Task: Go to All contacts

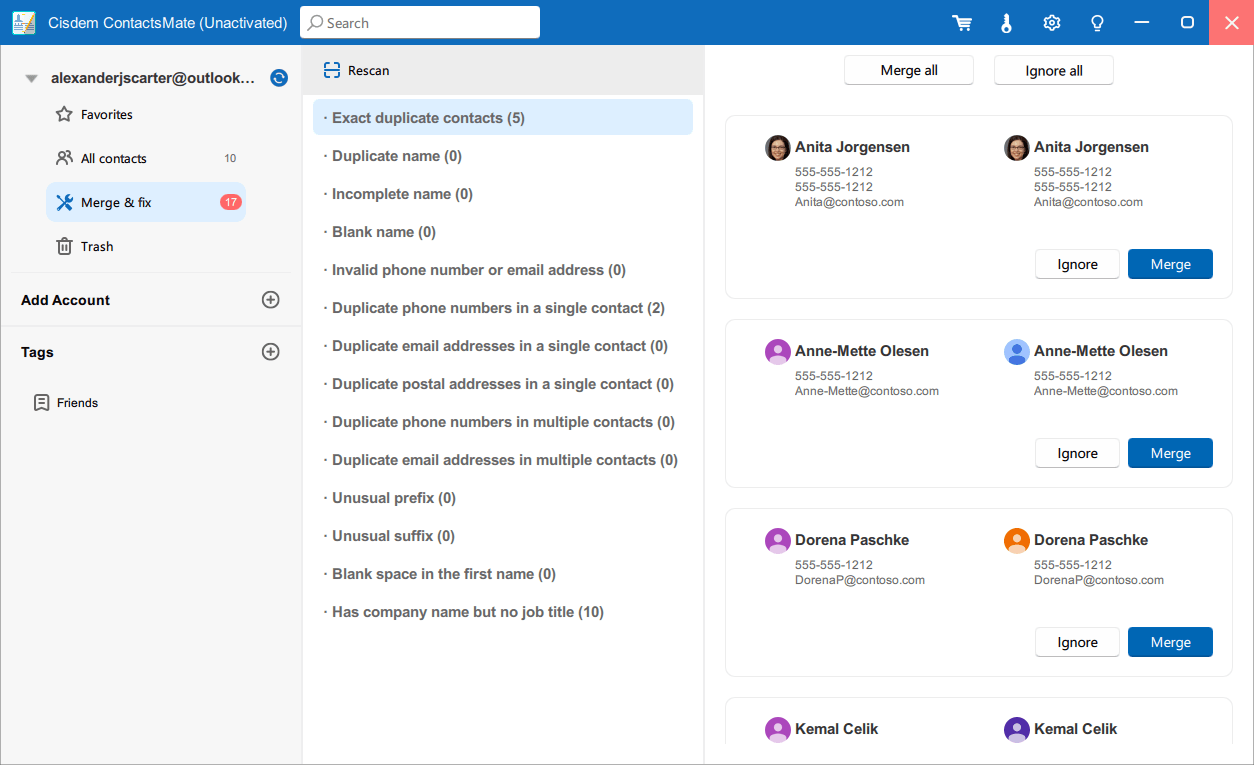Action: [113, 159]
